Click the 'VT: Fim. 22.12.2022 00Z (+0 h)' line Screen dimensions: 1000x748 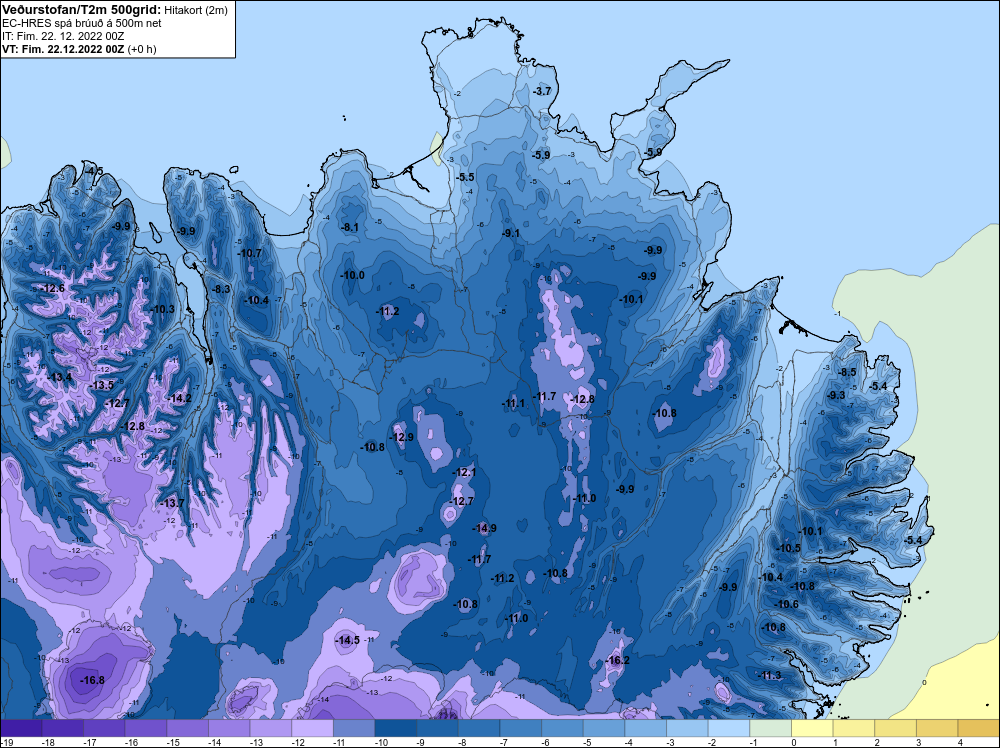tap(79, 49)
